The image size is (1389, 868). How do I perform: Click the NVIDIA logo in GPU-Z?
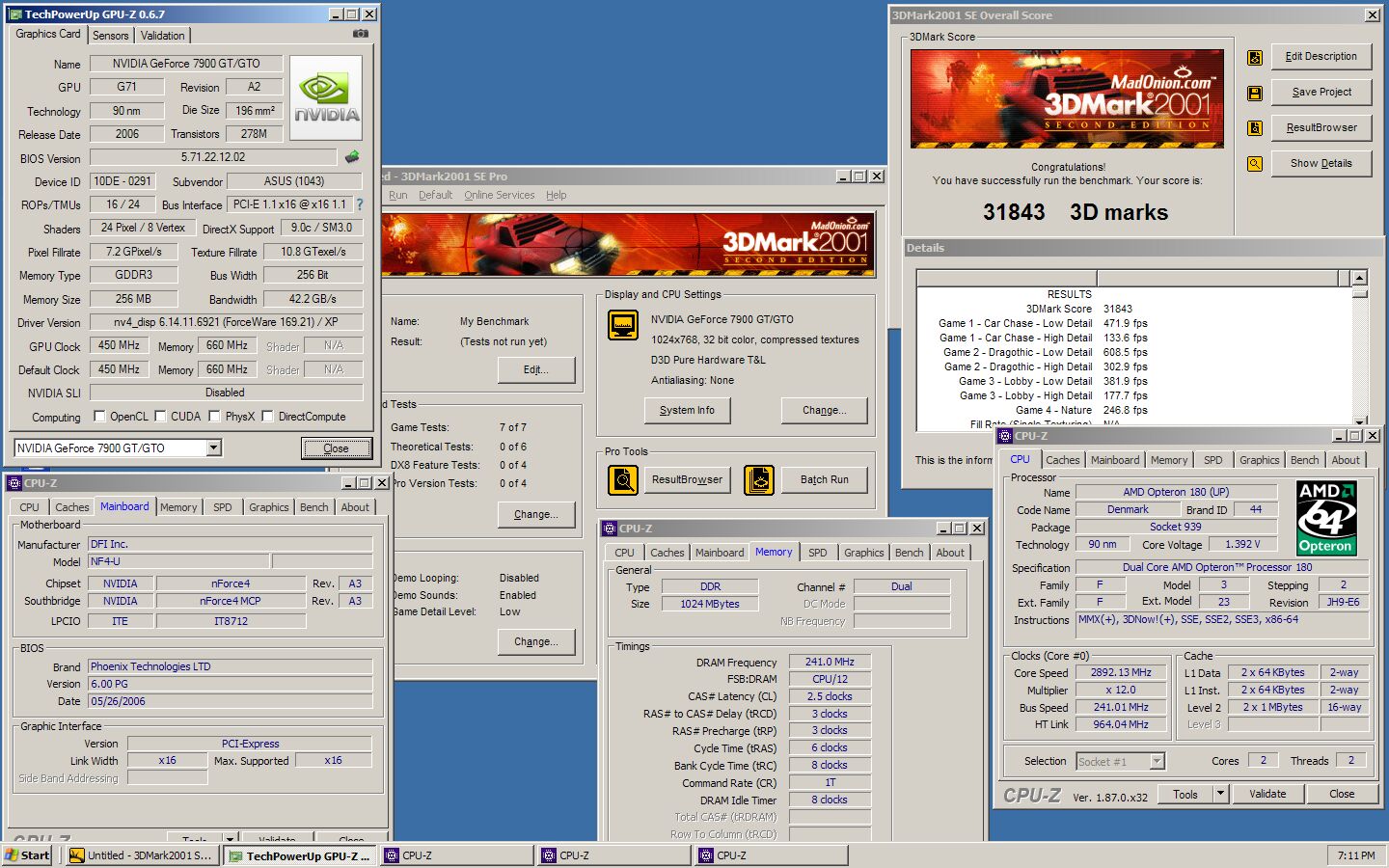[326, 97]
